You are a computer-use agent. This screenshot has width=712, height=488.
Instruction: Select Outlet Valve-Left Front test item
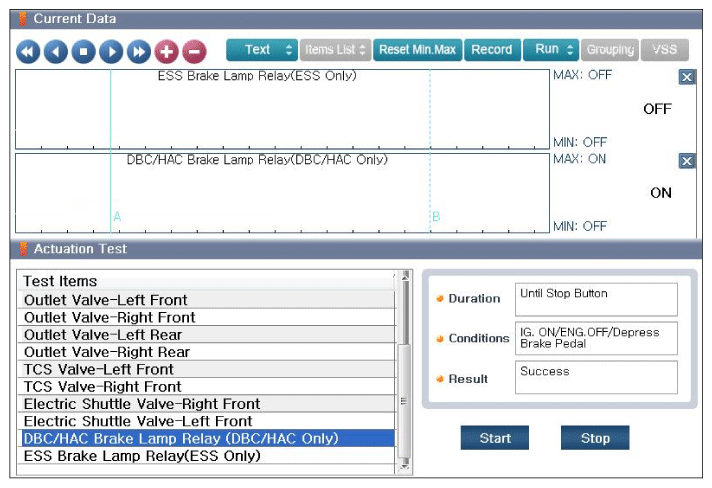click(207, 300)
